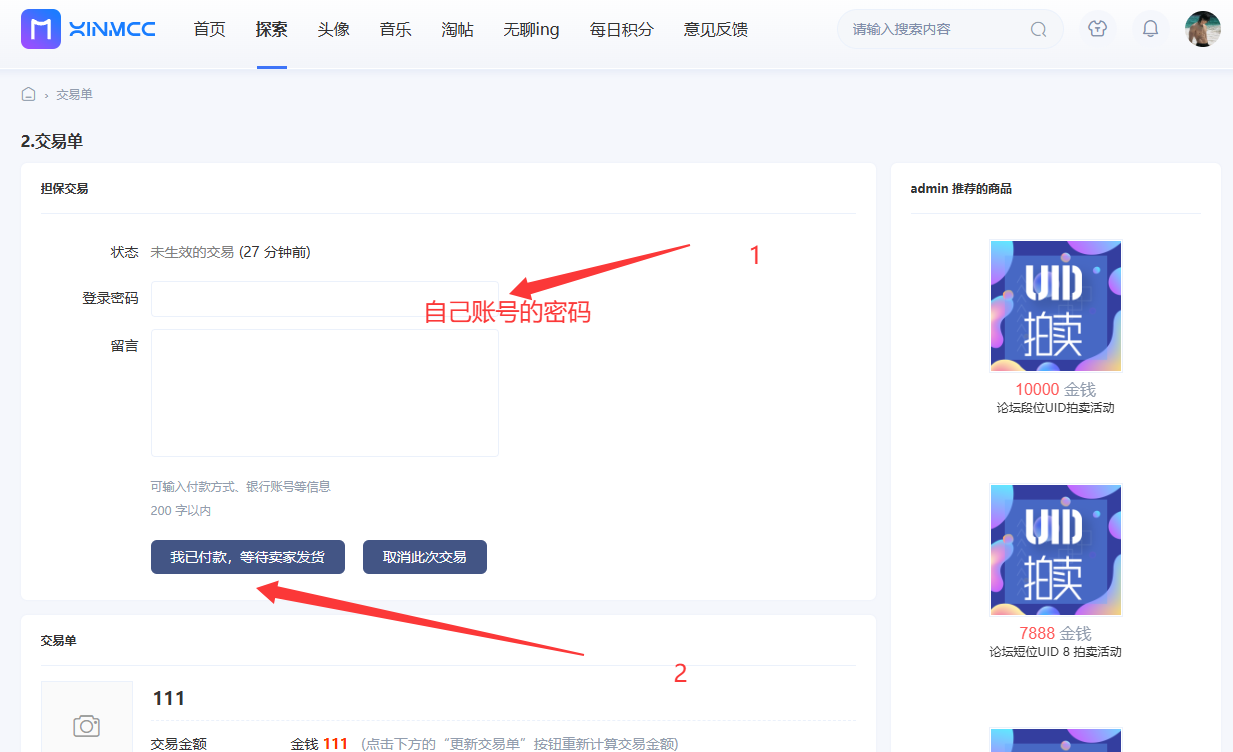Click the breadcrumb home icon

click(x=28, y=94)
